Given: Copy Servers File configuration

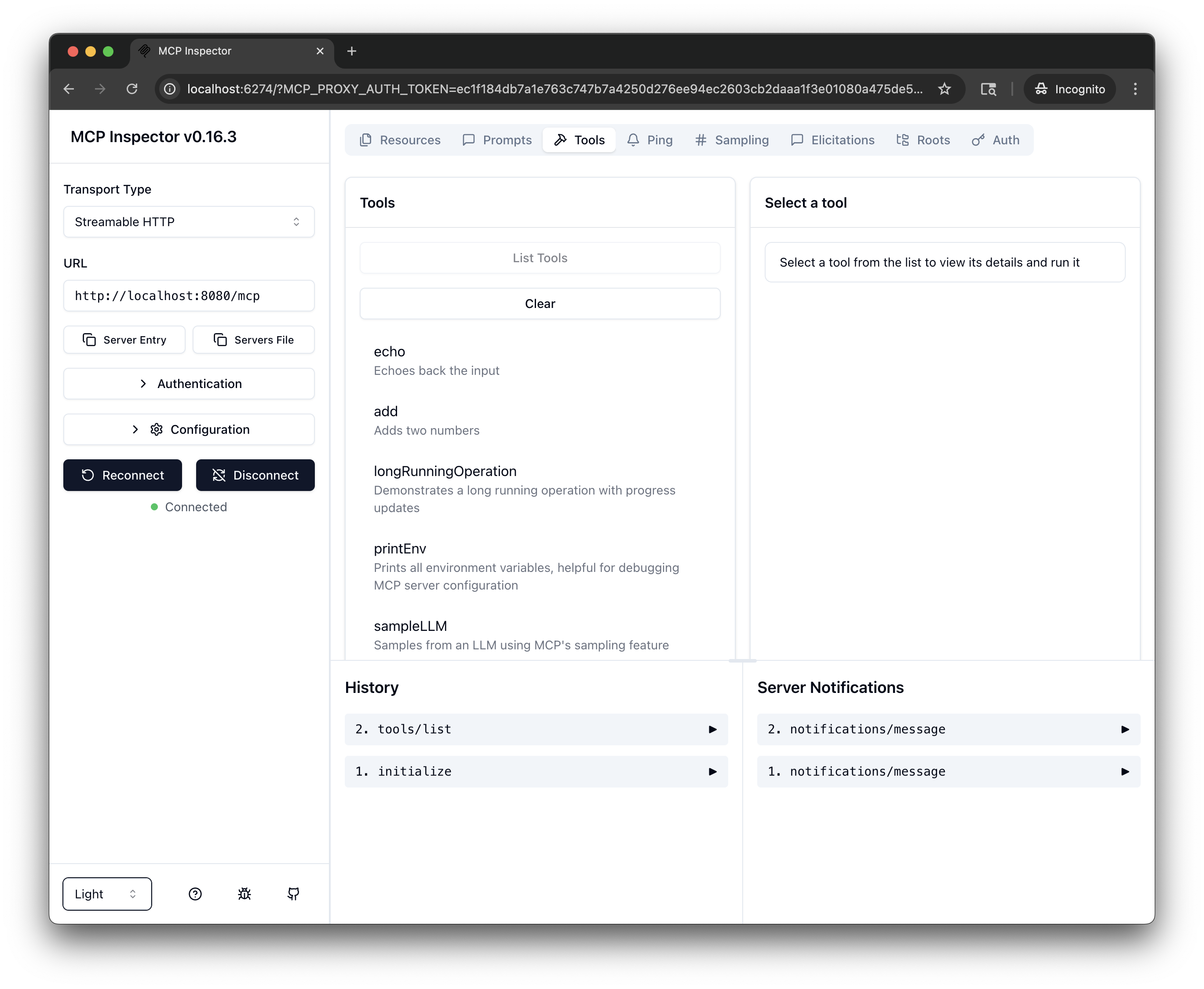Looking at the screenshot, I should click(253, 340).
